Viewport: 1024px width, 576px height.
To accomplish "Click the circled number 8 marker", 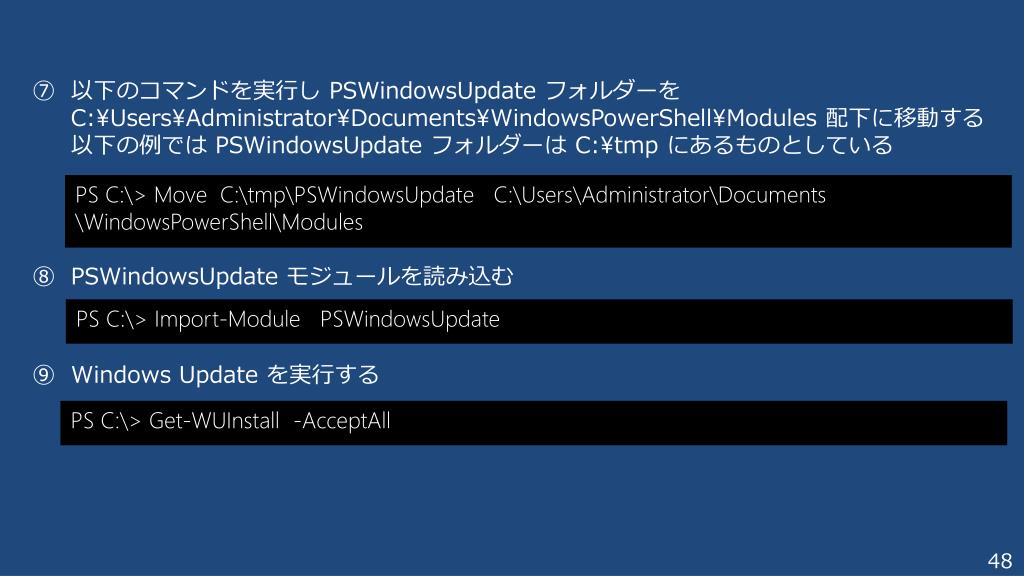I will 44,276.
